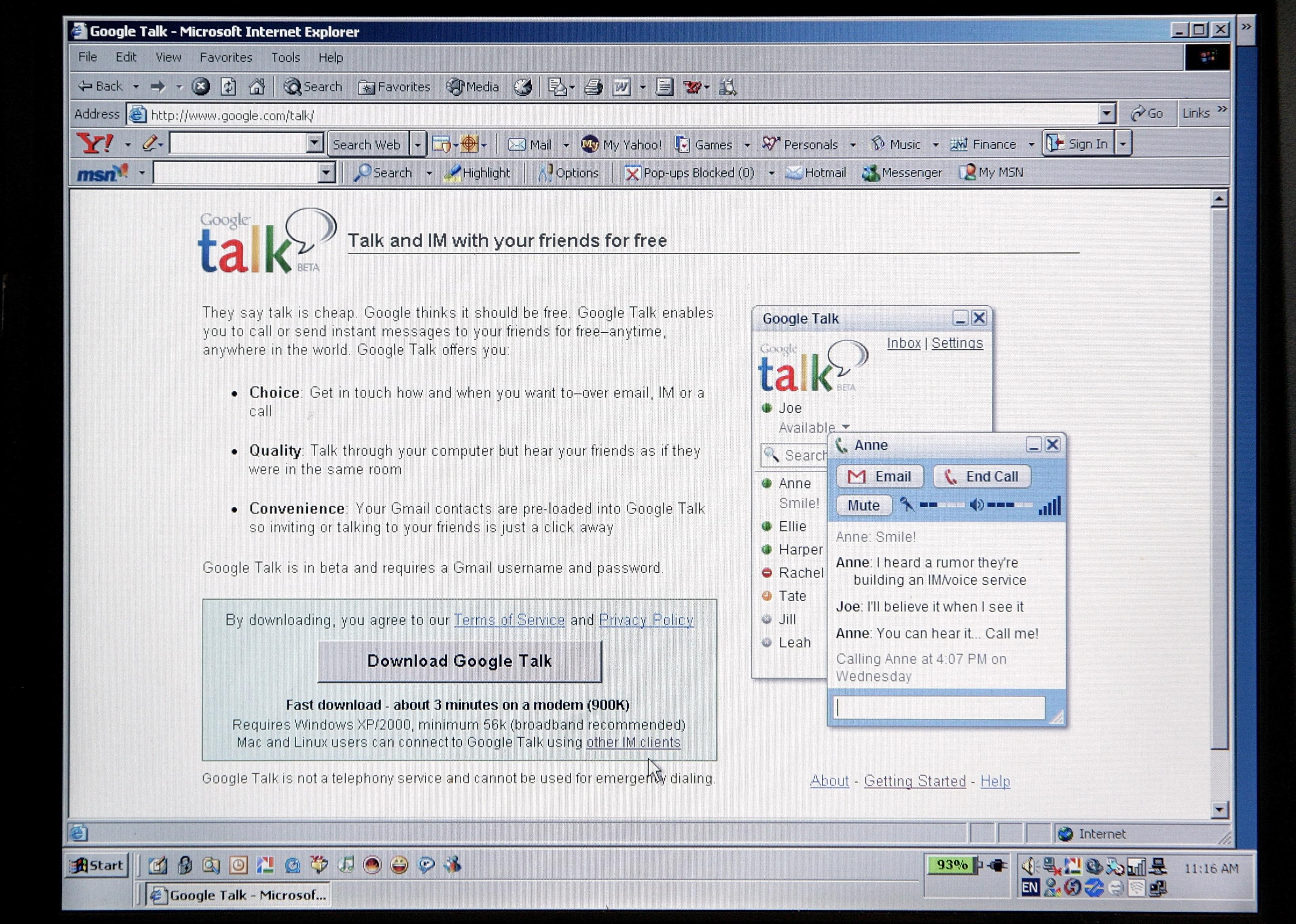Open the Favorites pane
The height and width of the screenshot is (924, 1296).
pyautogui.click(x=394, y=87)
